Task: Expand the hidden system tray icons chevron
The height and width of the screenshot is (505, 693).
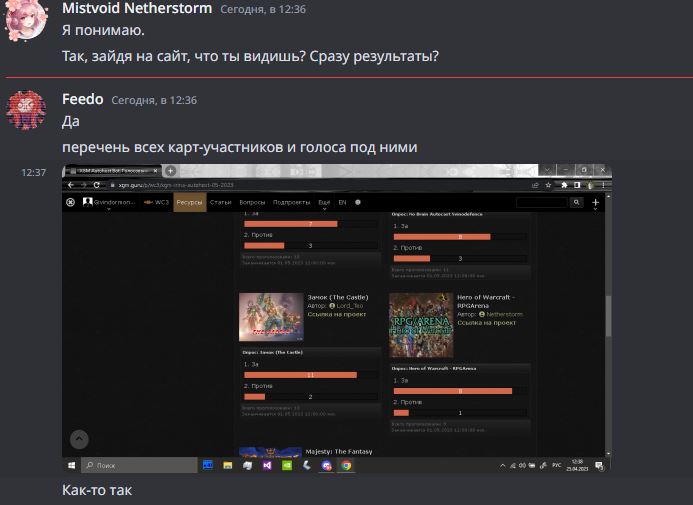Action: pos(503,465)
